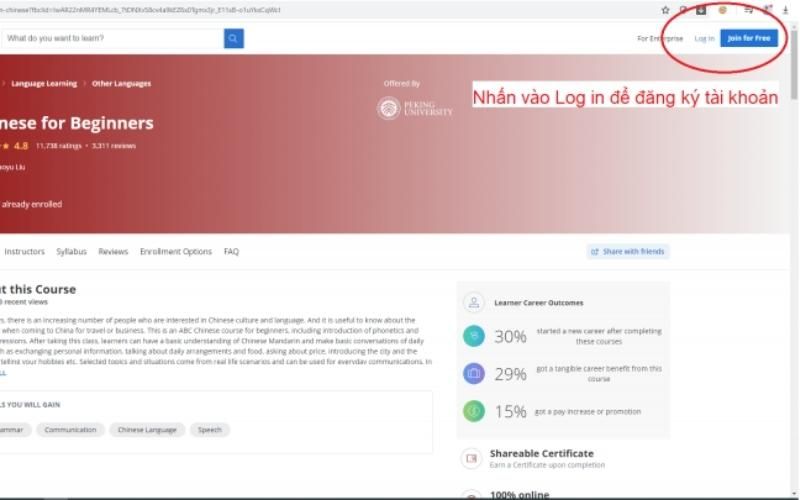This screenshot has height=500, width=800.
Task: Click the purple briefcase icon beside 29%
Action: (473, 373)
